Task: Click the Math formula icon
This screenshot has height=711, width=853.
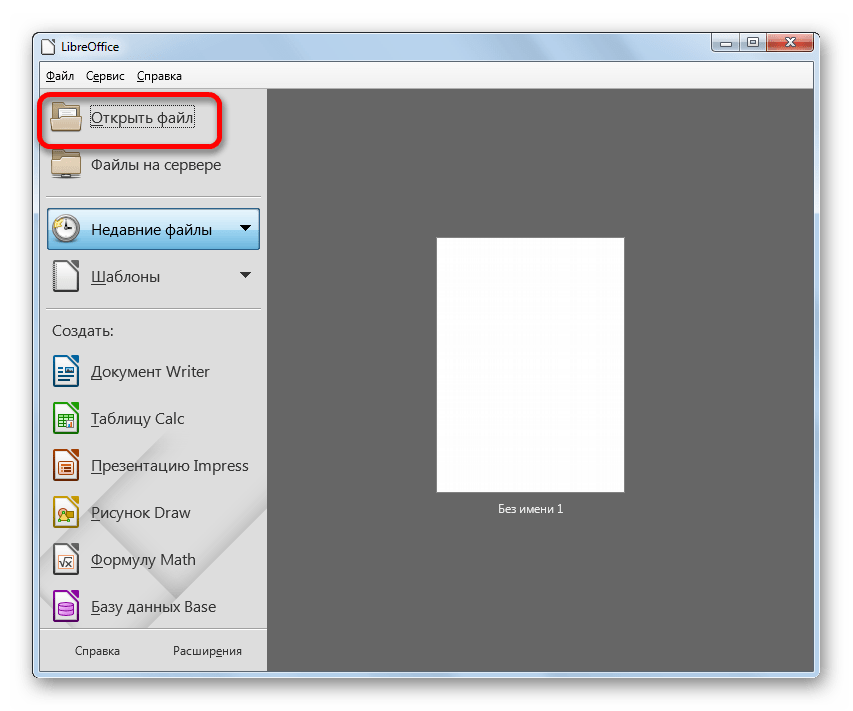Action: click(x=66, y=560)
